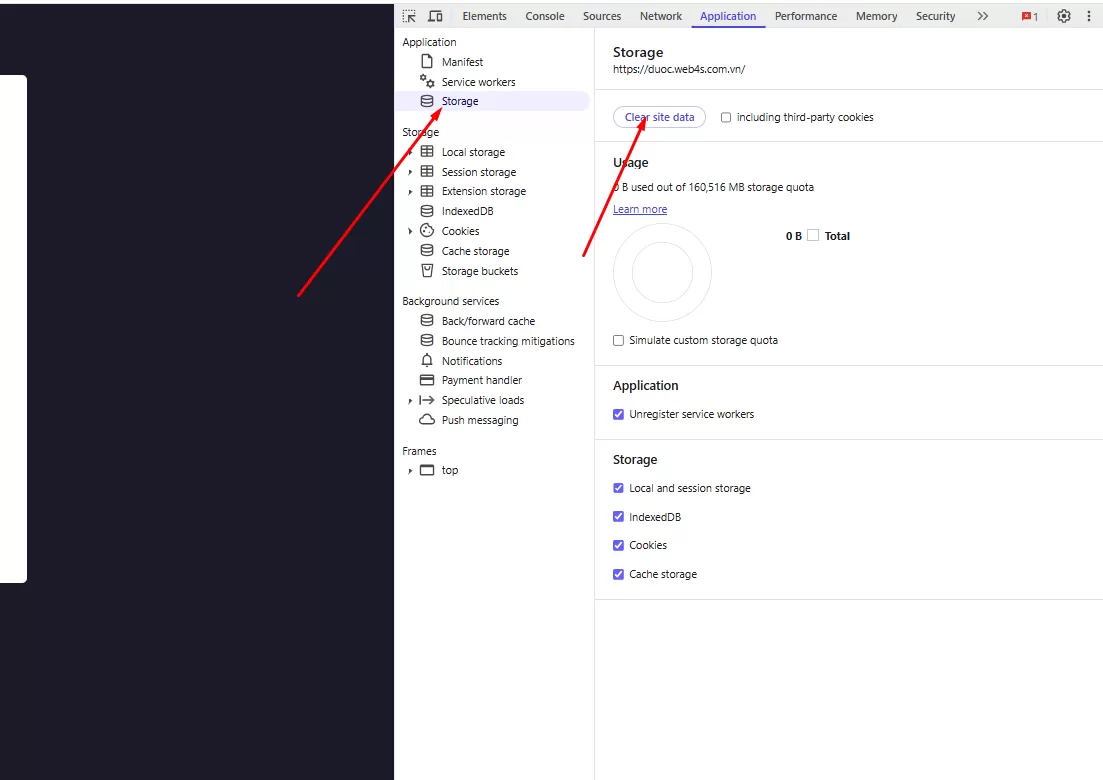Select Manifest in the Application sidebar
The height and width of the screenshot is (780, 1103).
click(462, 62)
